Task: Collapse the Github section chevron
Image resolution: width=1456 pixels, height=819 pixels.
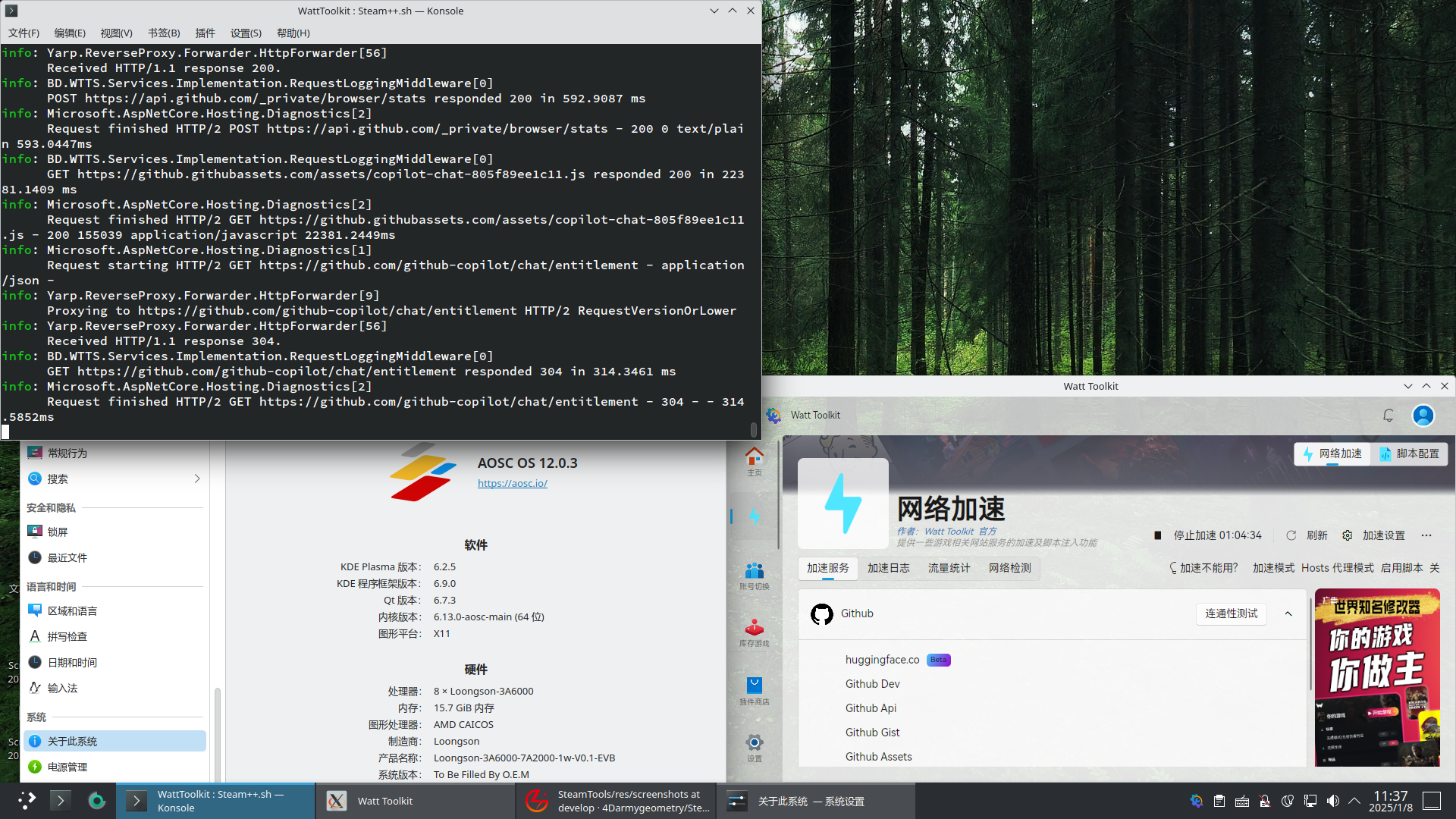Action: pos(1288,613)
